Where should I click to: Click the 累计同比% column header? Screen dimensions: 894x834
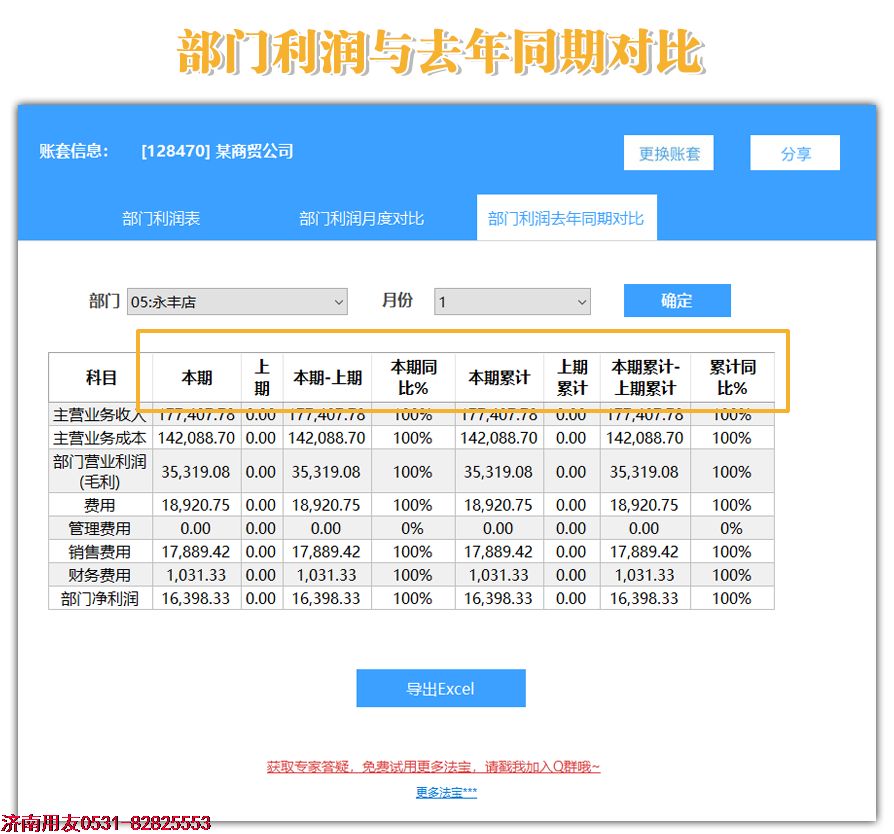[x=732, y=377]
